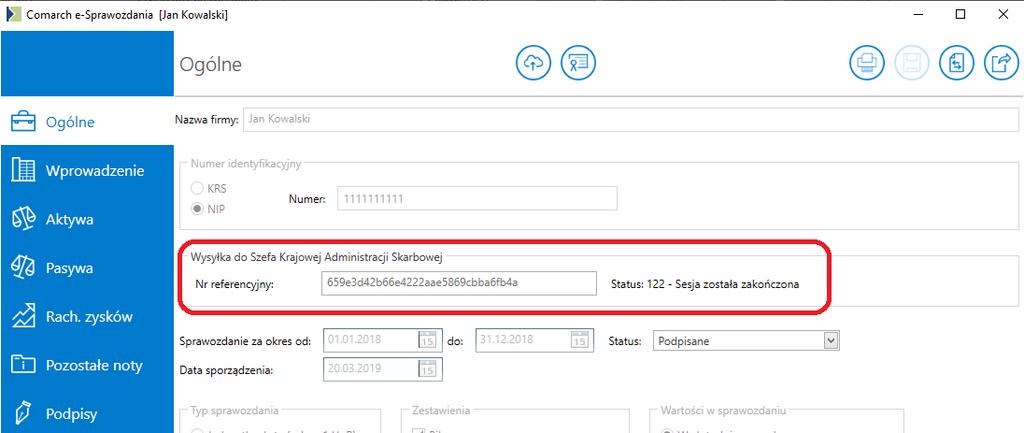Open the Ogólne section in sidebar
The width and height of the screenshot is (1024, 433).
[x=87, y=121]
